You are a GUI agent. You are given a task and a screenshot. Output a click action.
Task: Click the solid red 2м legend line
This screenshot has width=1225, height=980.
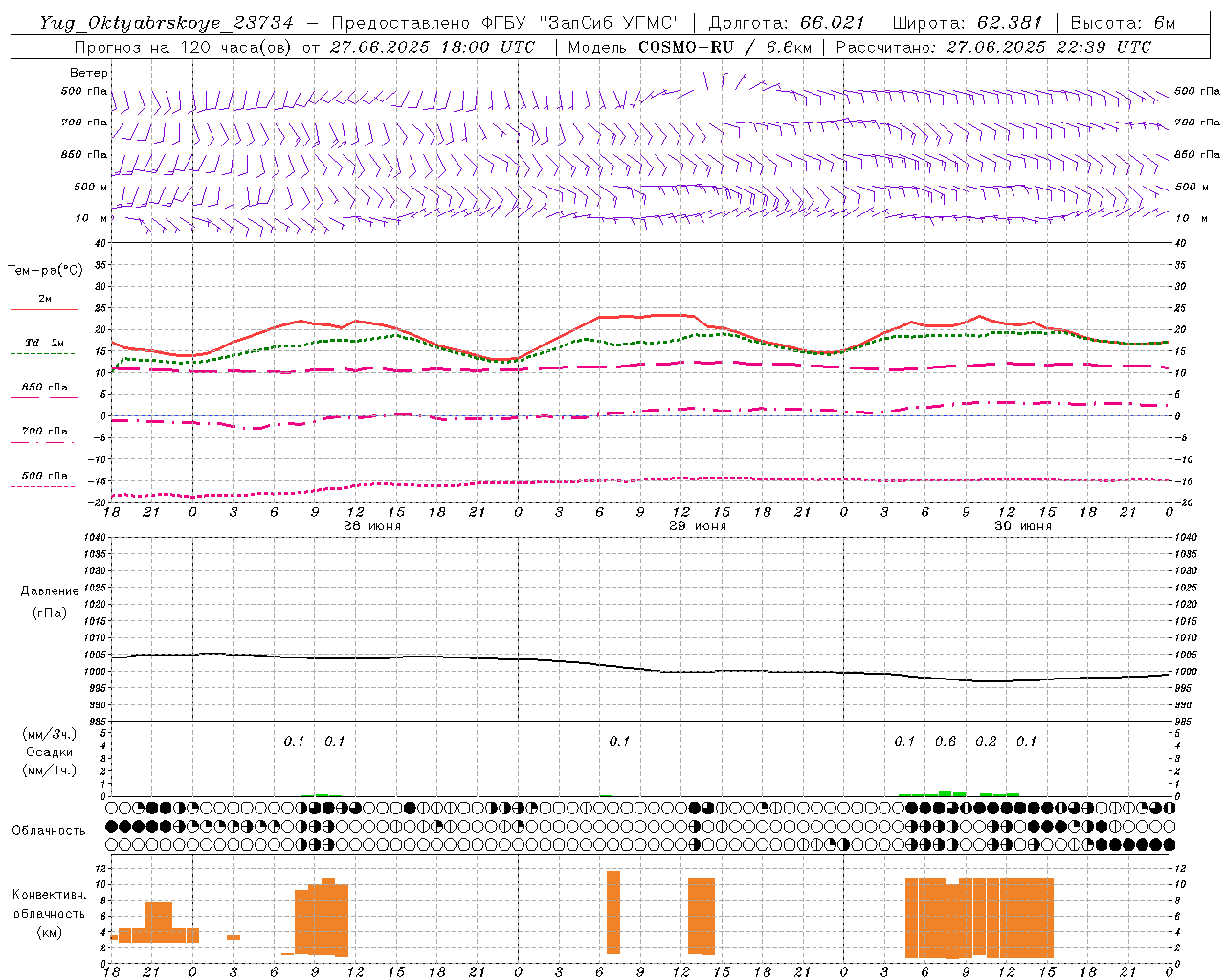pyautogui.click(x=44, y=309)
